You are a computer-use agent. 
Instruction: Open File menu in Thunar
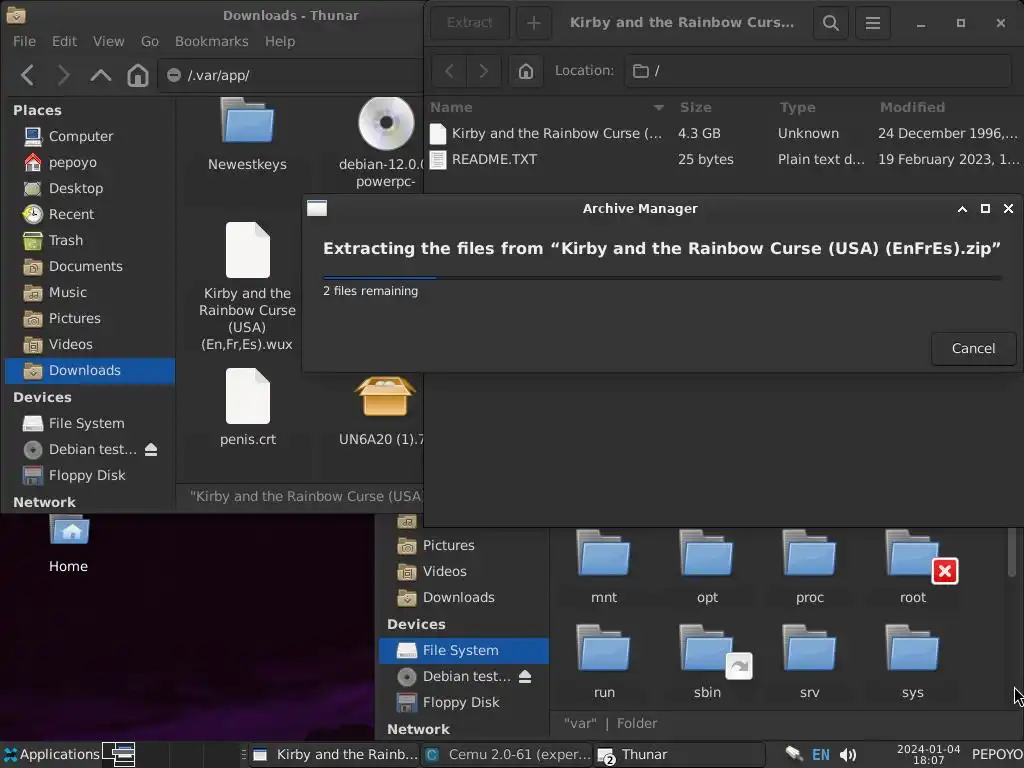tap(24, 41)
